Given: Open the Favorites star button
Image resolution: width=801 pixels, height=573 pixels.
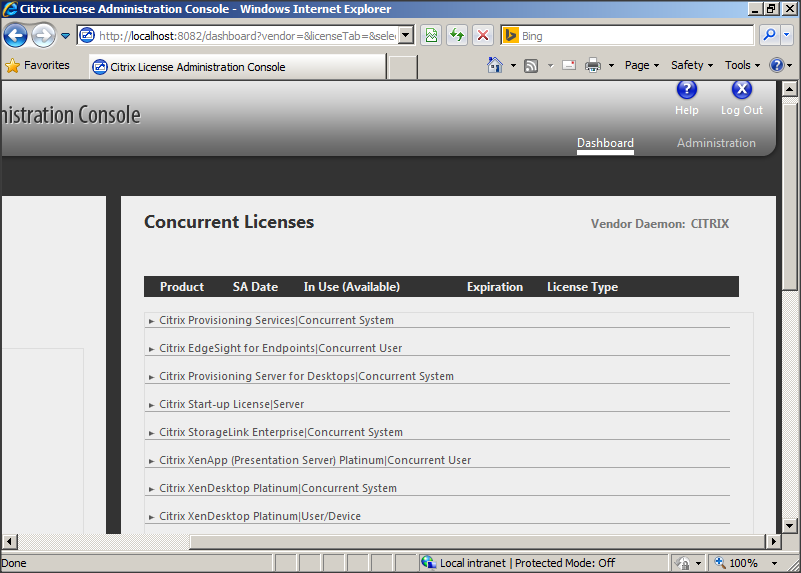Looking at the screenshot, I should click(38, 65).
